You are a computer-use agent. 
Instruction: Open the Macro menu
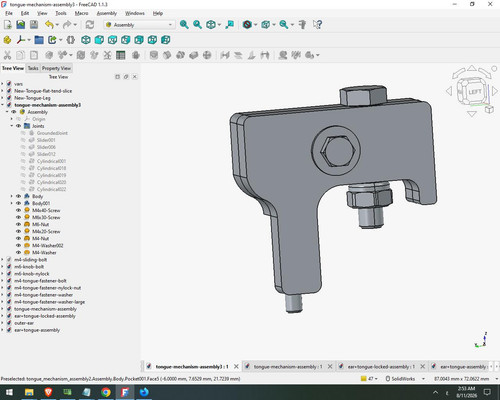[x=81, y=13]
